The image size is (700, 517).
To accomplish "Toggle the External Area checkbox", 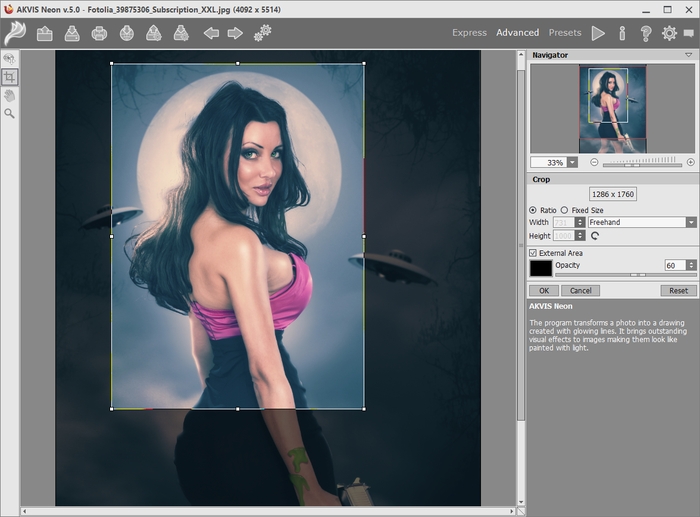I will click(533, 253).
